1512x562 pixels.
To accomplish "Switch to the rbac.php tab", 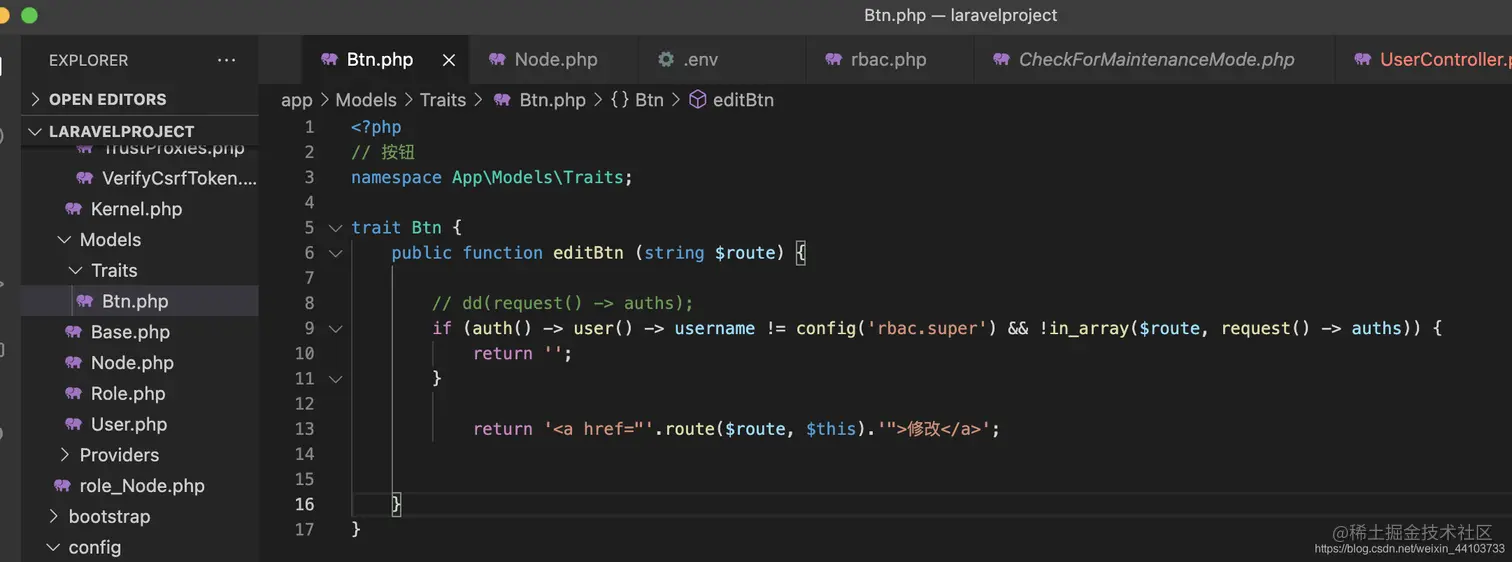I will pyautogui.click(x=889, y=60).
